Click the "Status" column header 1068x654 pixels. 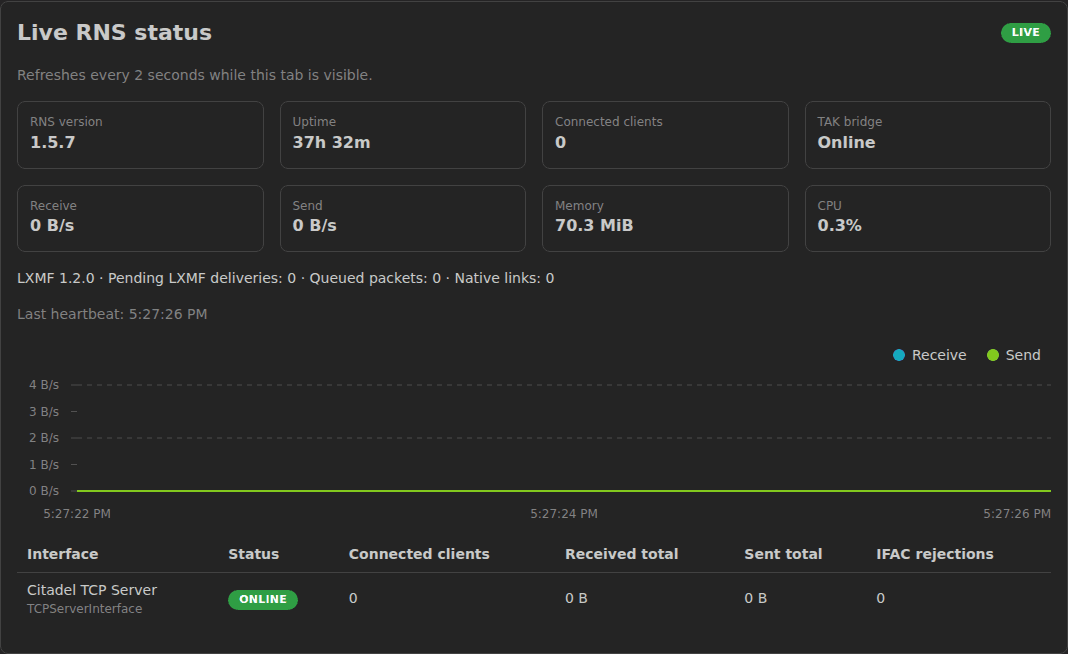[x=253, y=554]
